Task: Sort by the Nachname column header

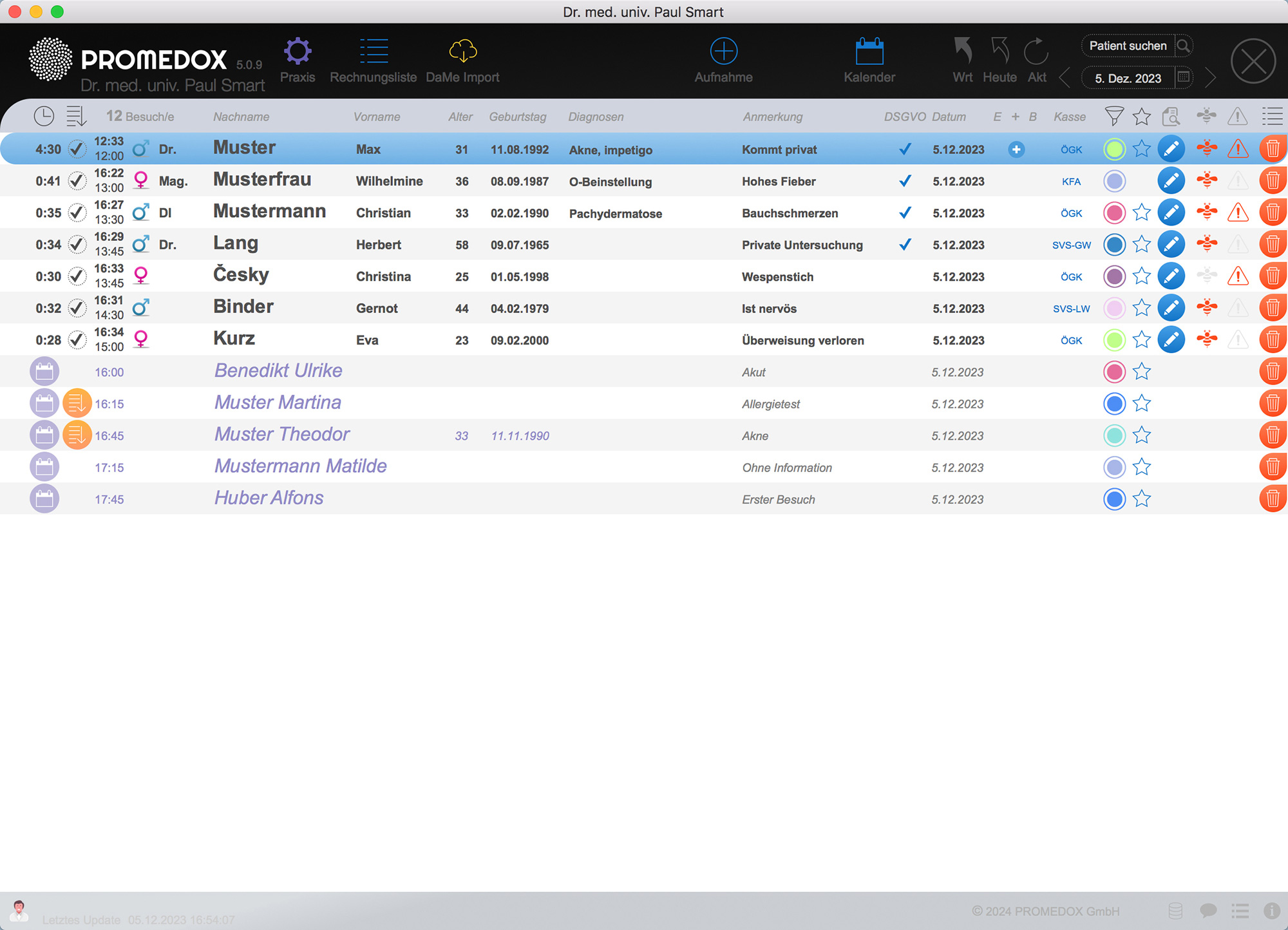Action: (x=241, y=117)
